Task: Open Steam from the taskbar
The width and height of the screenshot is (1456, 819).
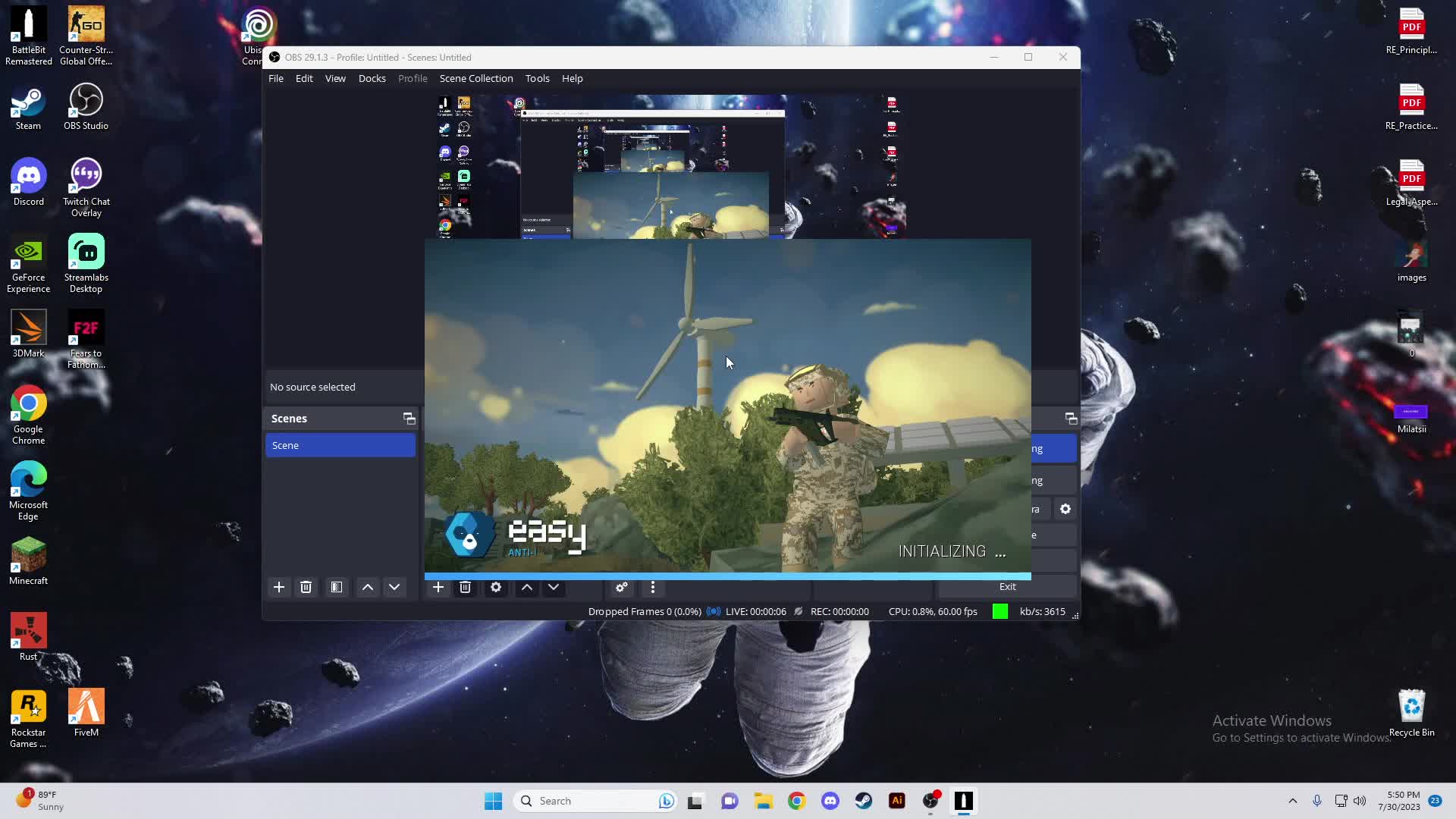Action: pos(863,801)
